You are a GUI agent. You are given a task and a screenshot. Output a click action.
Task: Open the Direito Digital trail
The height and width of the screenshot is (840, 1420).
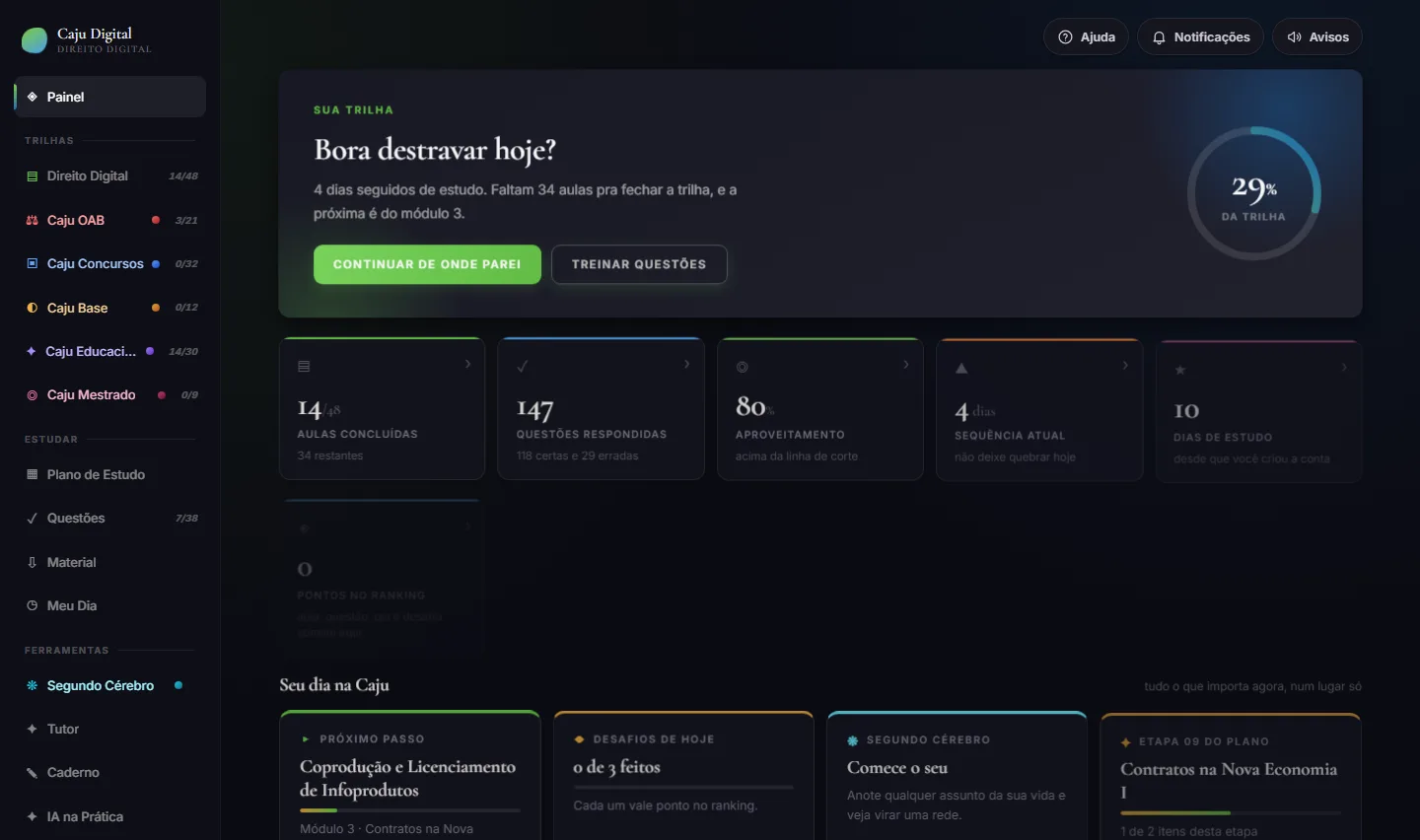tap(110, 176)
